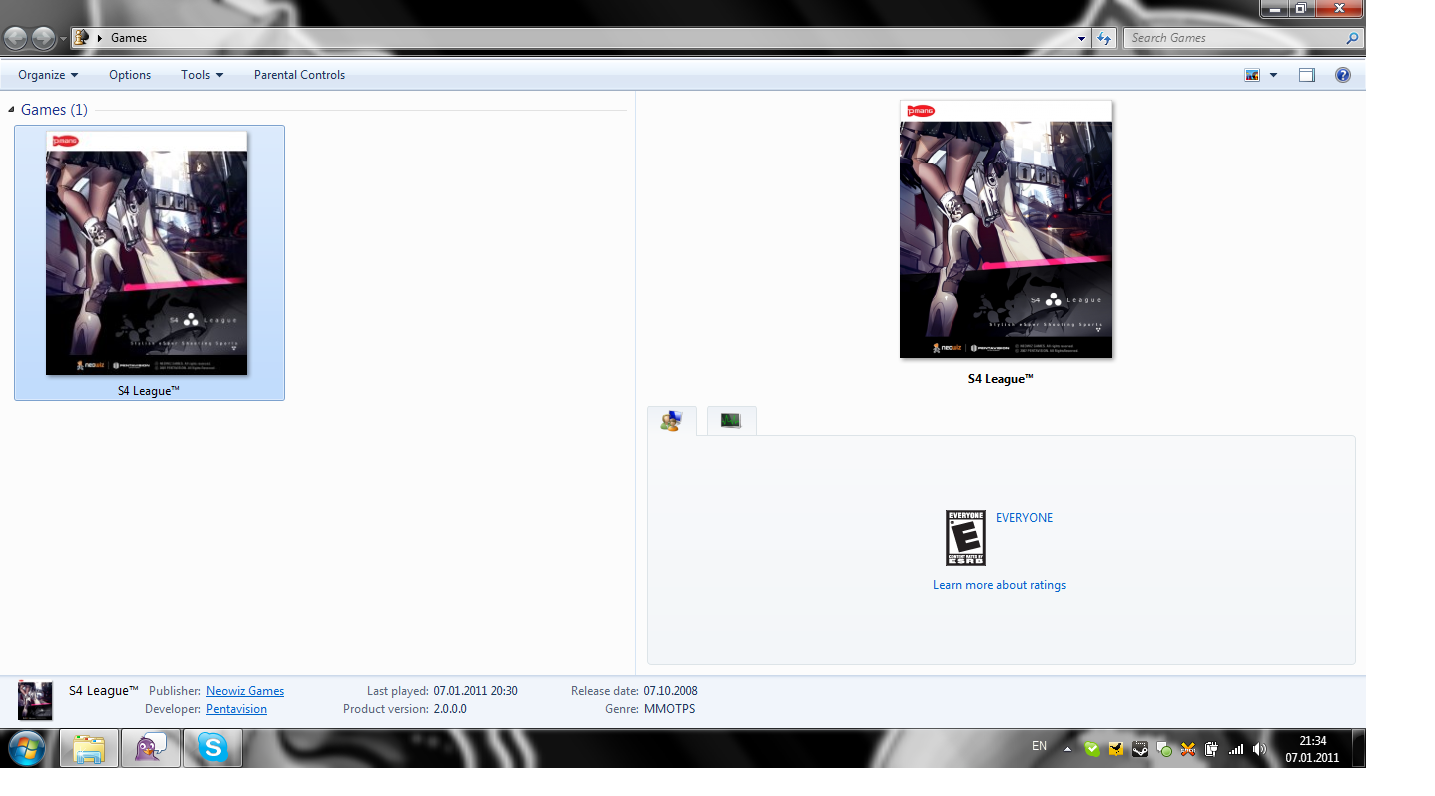Show hidden tray icons arrow
The image size is (1435, 796).
tap(1067, 748)
